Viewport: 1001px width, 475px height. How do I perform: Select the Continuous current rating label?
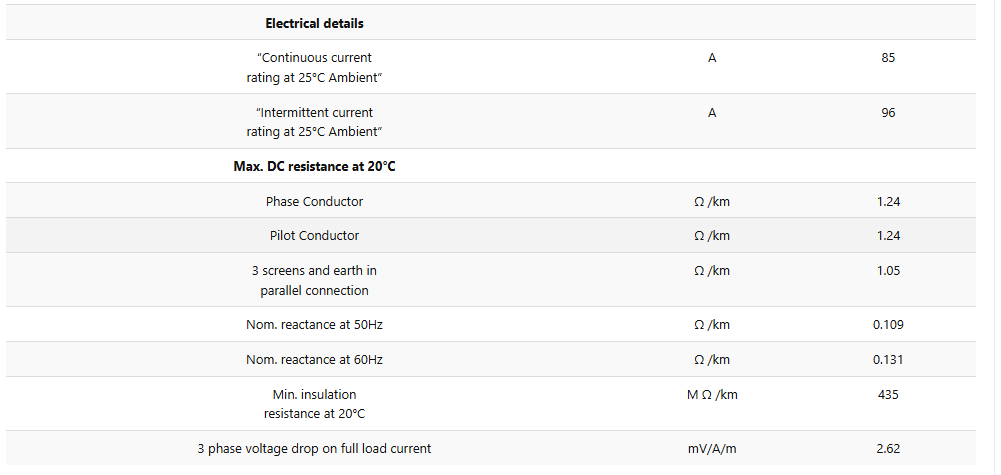point(314,67)
